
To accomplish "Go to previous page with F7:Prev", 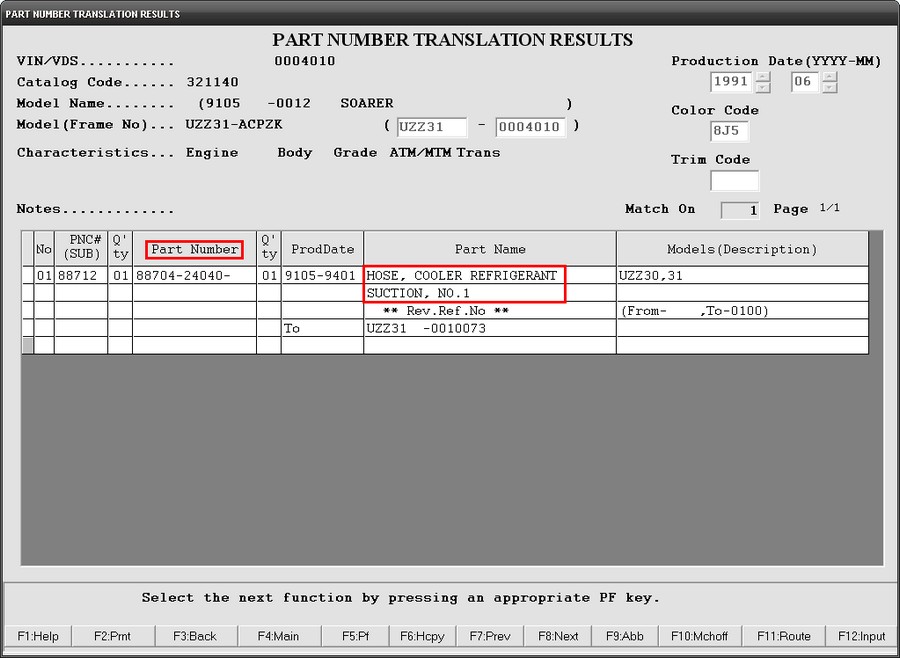I will pos(490,636).
